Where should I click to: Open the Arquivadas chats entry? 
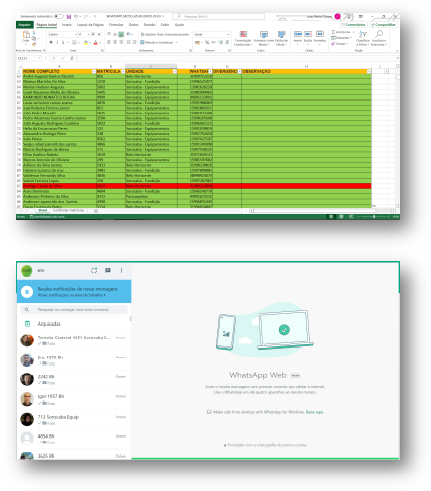pos(74,324)
